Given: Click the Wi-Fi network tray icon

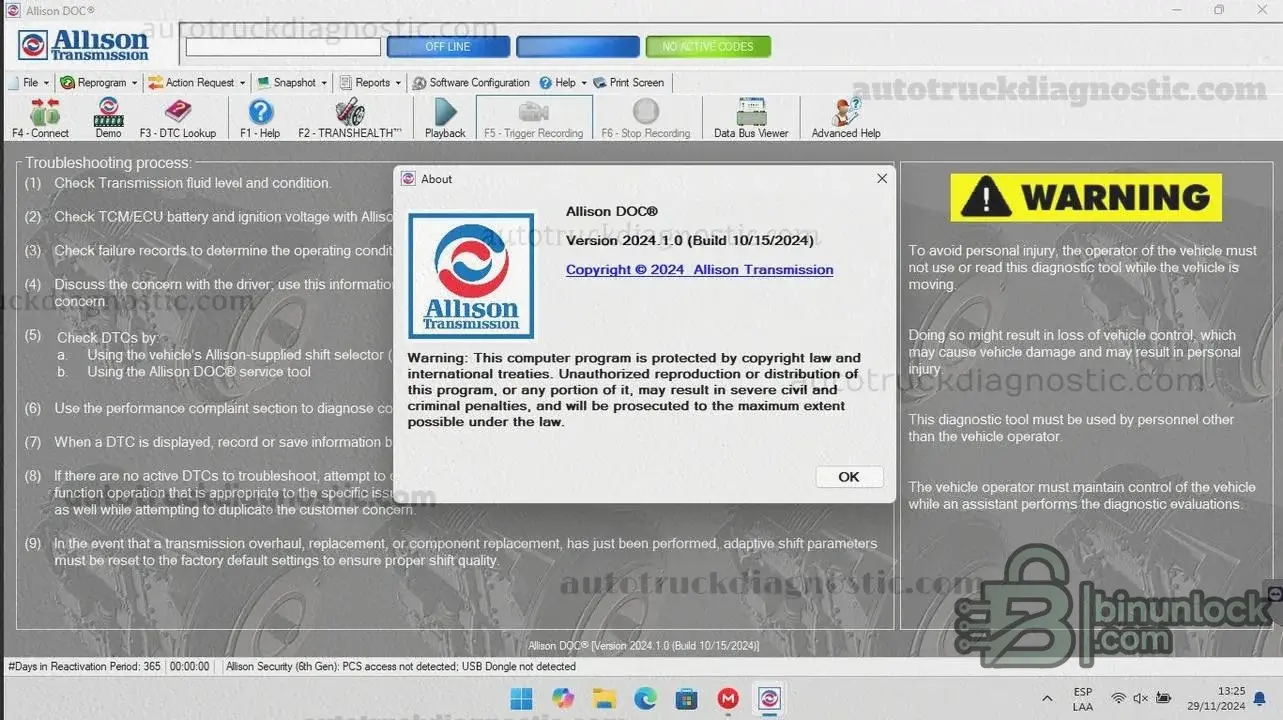Looking at the screenshot, I should tap(1118, 698).
